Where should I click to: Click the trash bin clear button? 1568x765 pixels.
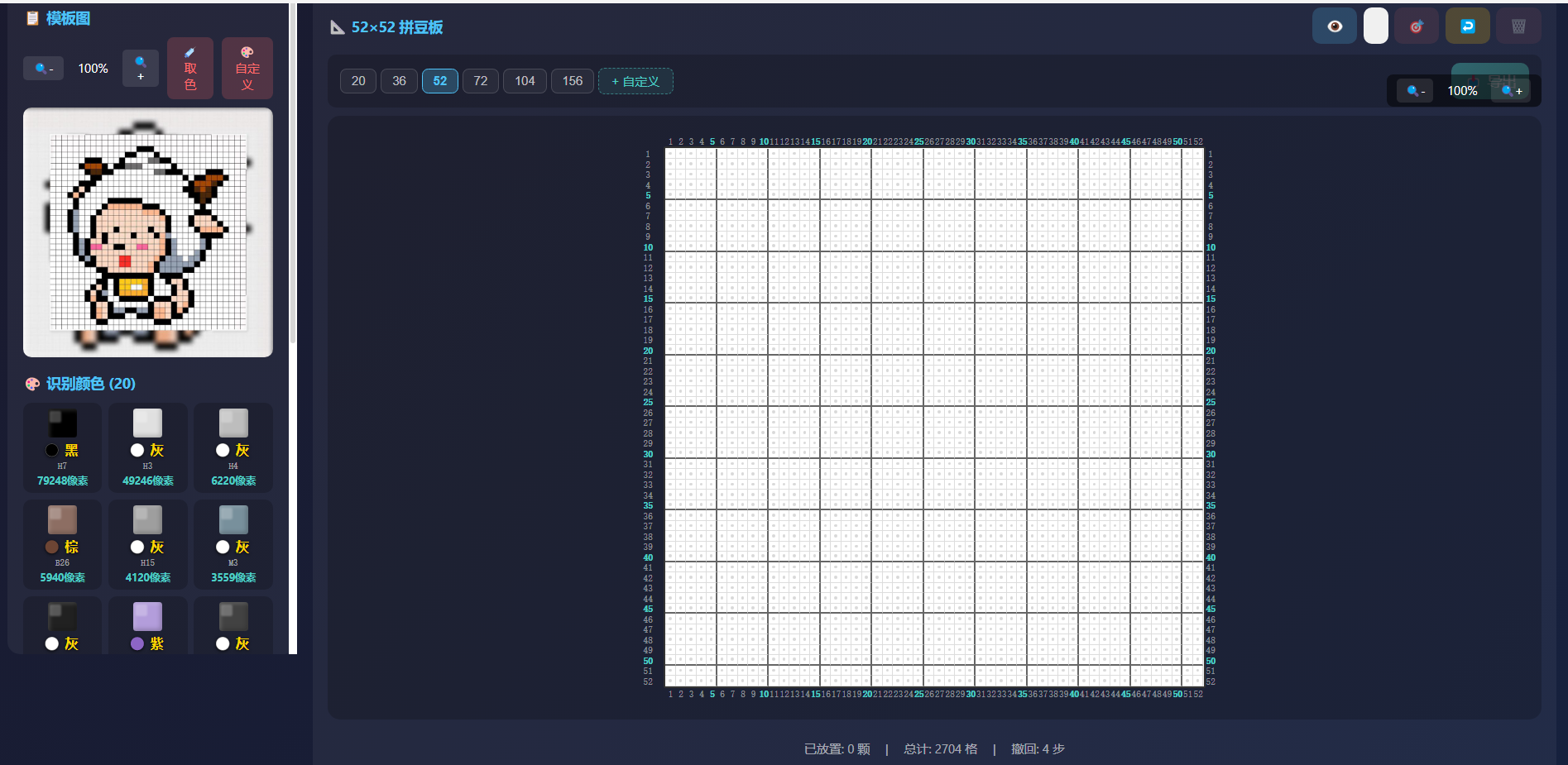tap(1518, 26)
